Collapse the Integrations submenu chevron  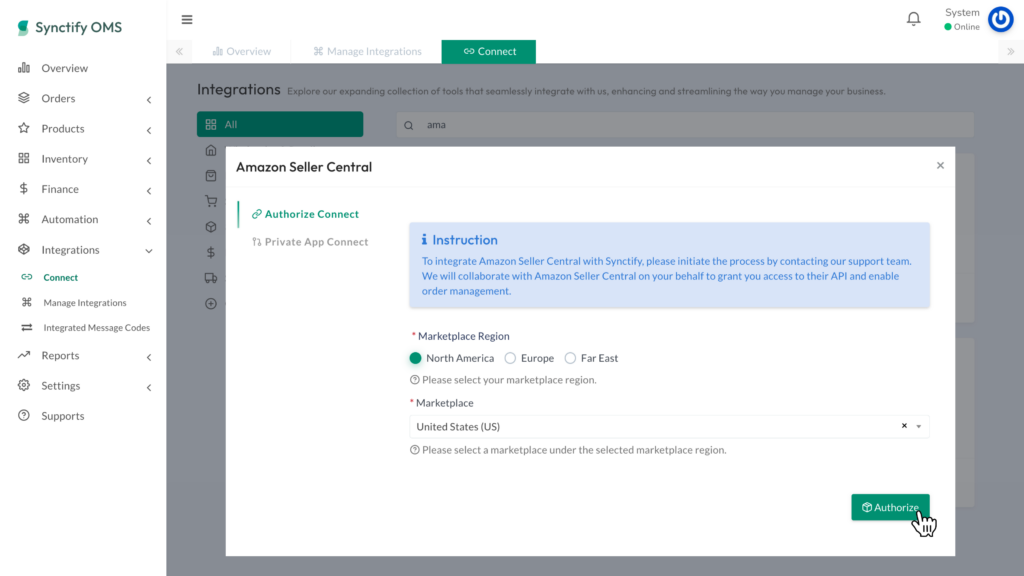pyautogui.click(x=149, y=251)
